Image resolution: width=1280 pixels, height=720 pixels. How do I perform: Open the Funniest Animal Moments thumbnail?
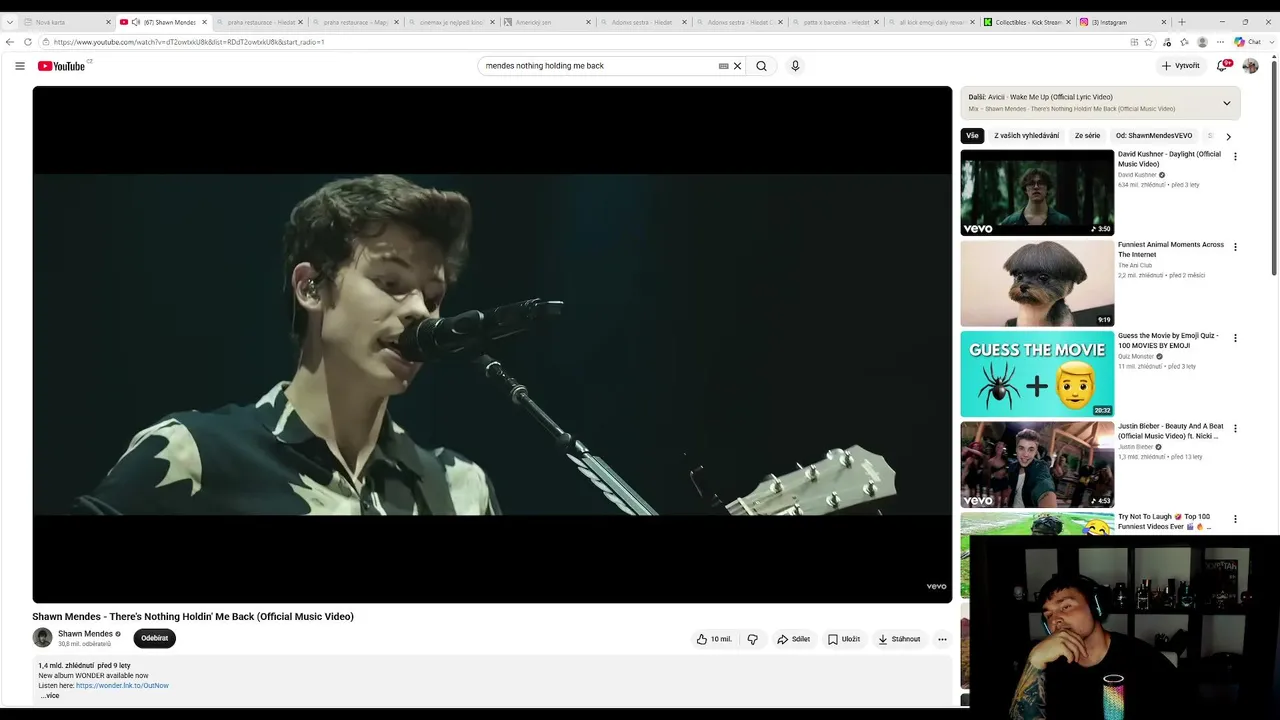(1037, 283)
